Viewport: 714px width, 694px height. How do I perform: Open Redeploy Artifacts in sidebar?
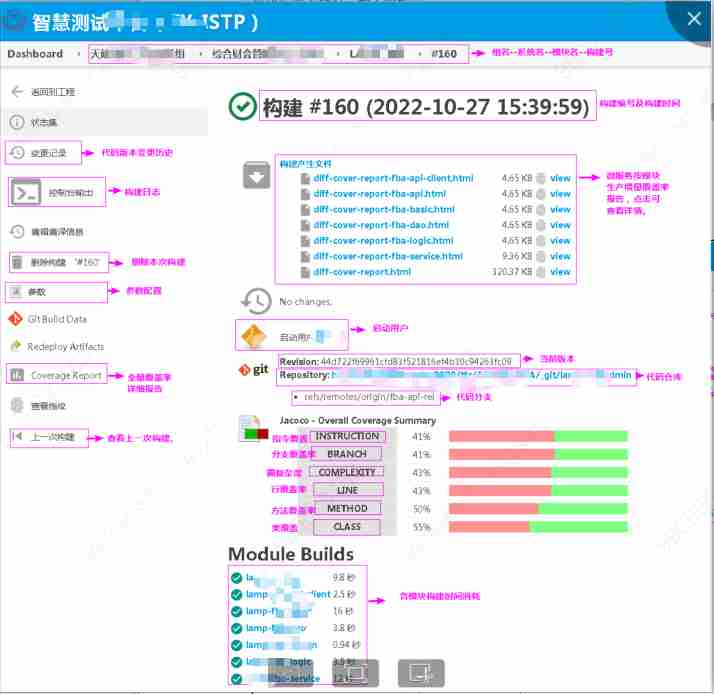coord(66,346)
